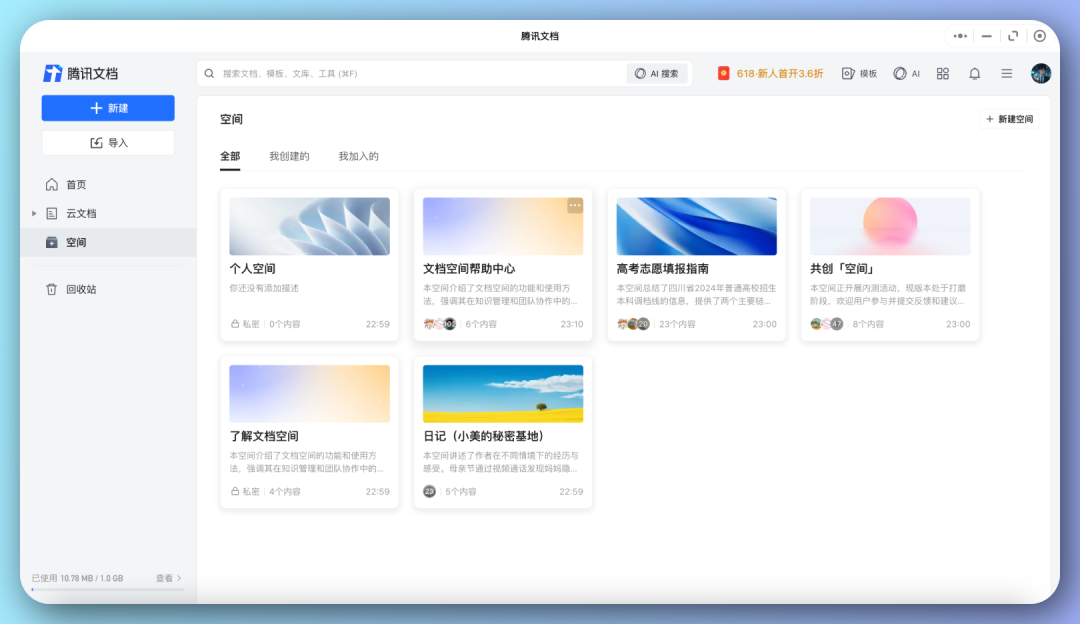Click the 个人空间 title
The width and height of the screenshot is (1080, 624).
click(x=252, y=269)
